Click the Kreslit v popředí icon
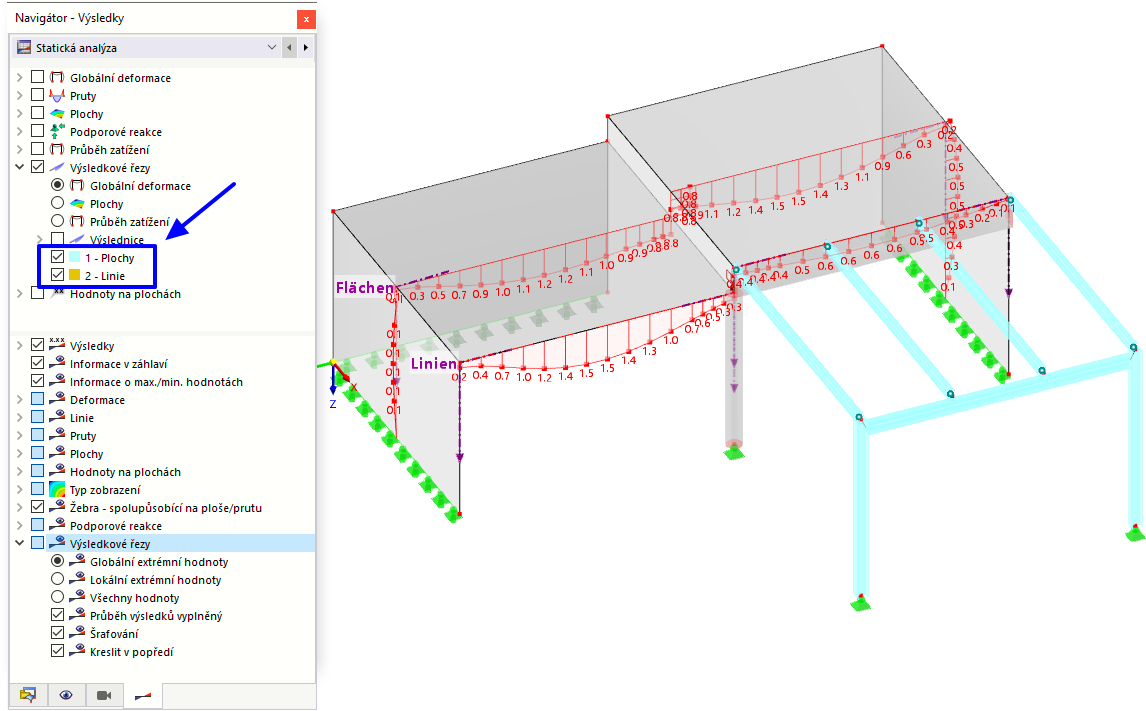 tap(77, 650)
